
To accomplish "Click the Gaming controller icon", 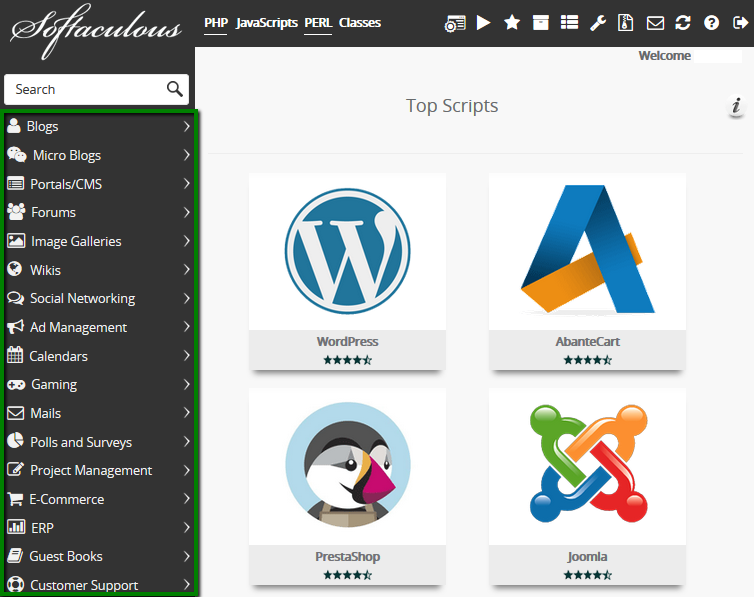I will point(16,385).
